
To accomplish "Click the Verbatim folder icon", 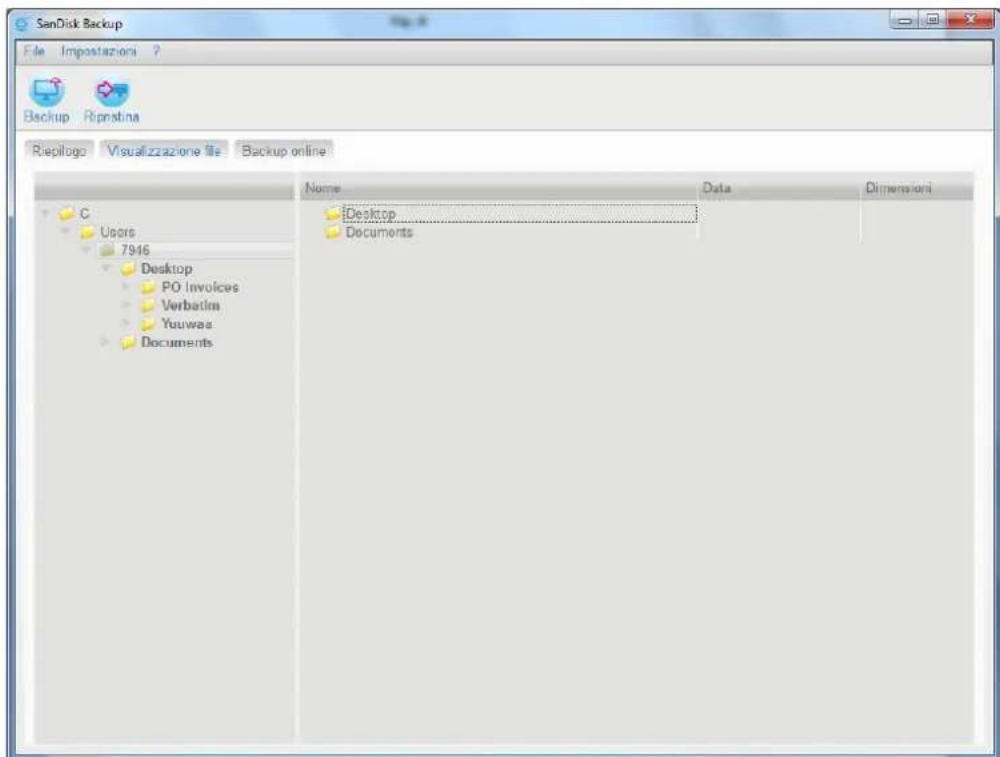I will click(148, 305).
